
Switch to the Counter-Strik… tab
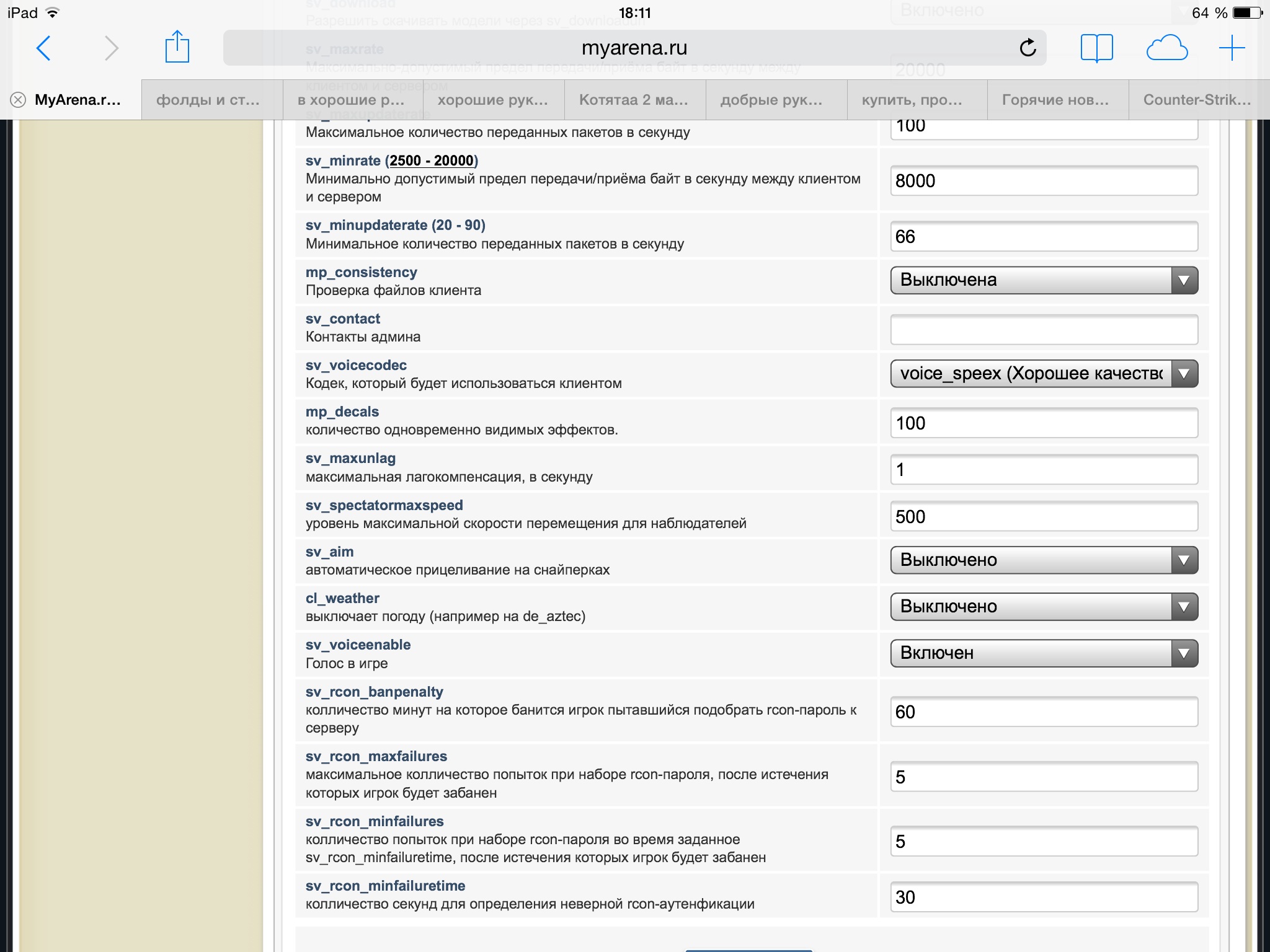(x=1199, y=100)
